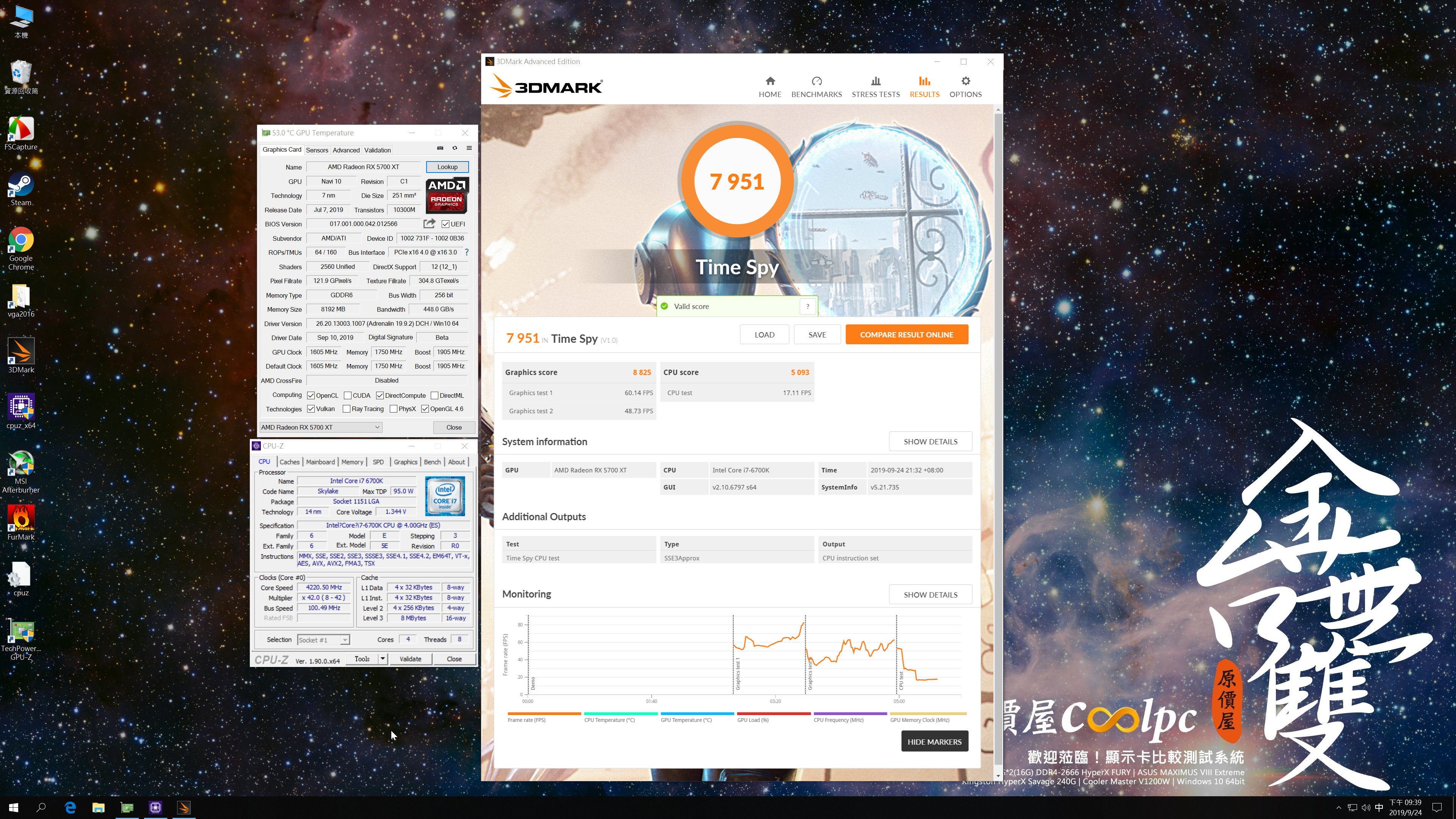Image resolution: width=1456 pixels, height=819 pixels.
Task: Launch Google Chrome desktop icon
Action: pos(21,249)
